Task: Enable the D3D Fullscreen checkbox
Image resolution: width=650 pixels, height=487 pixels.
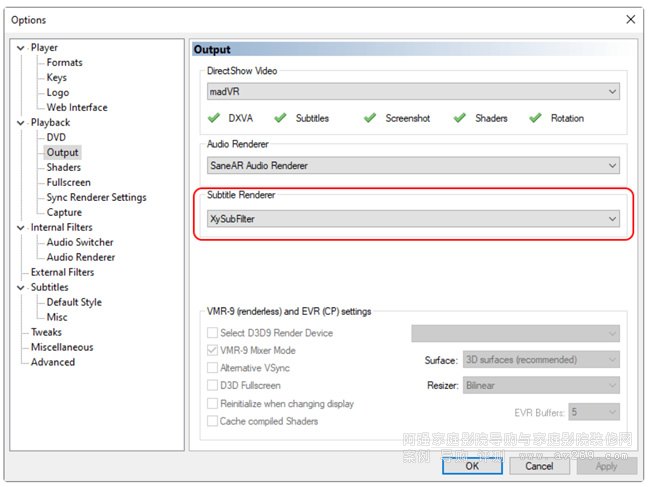Action: pyautogui.click(x=212, y=386)
